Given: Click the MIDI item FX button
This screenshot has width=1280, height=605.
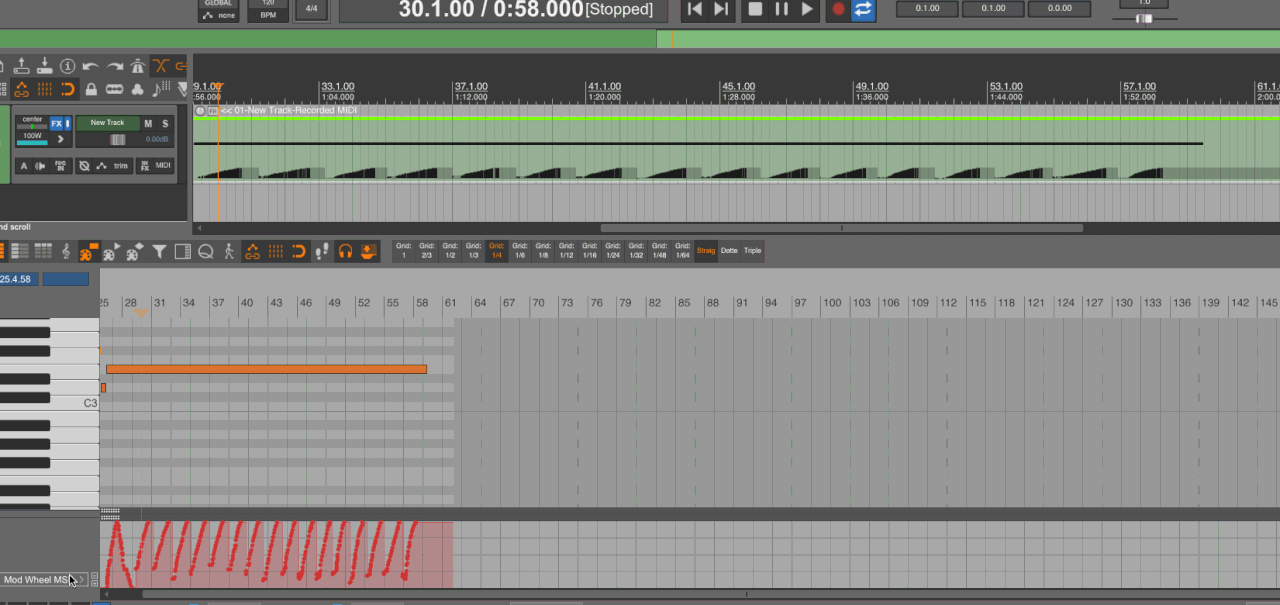Looking at the screenshot, I should pos(212,110).
